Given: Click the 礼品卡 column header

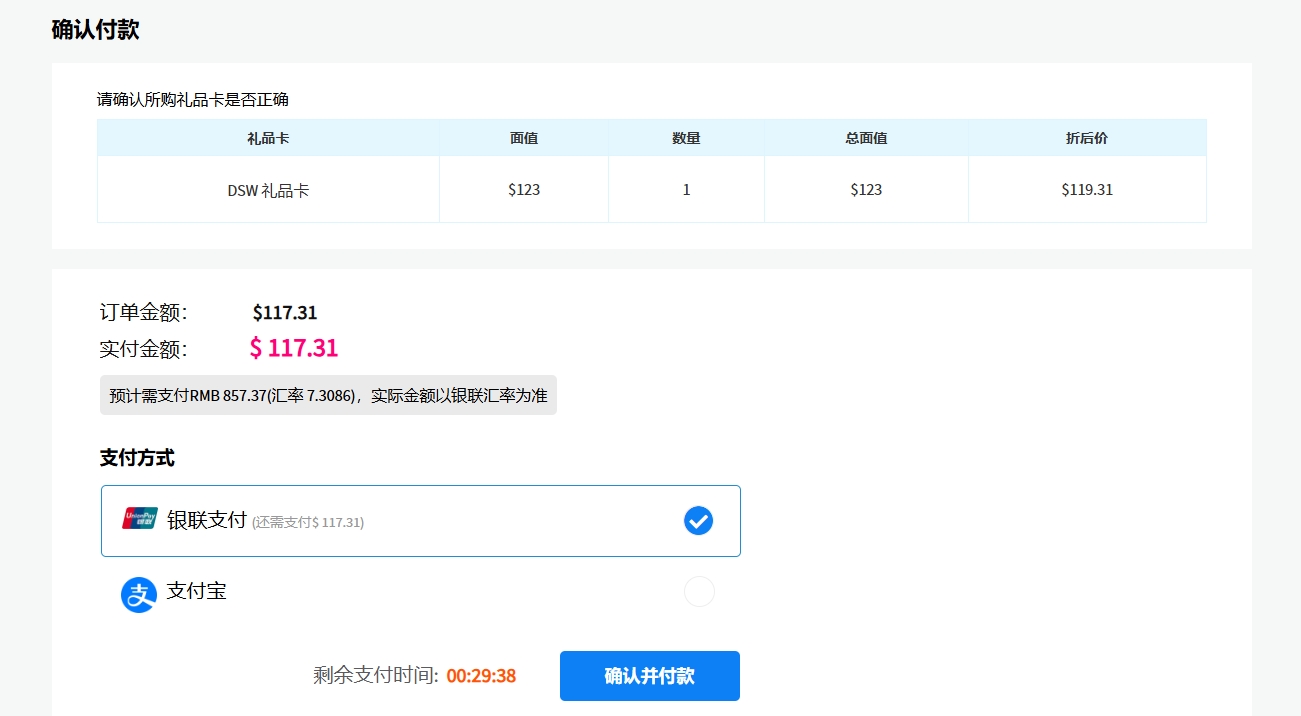Looking at the screenshot, I should click(x=268, y=138).
